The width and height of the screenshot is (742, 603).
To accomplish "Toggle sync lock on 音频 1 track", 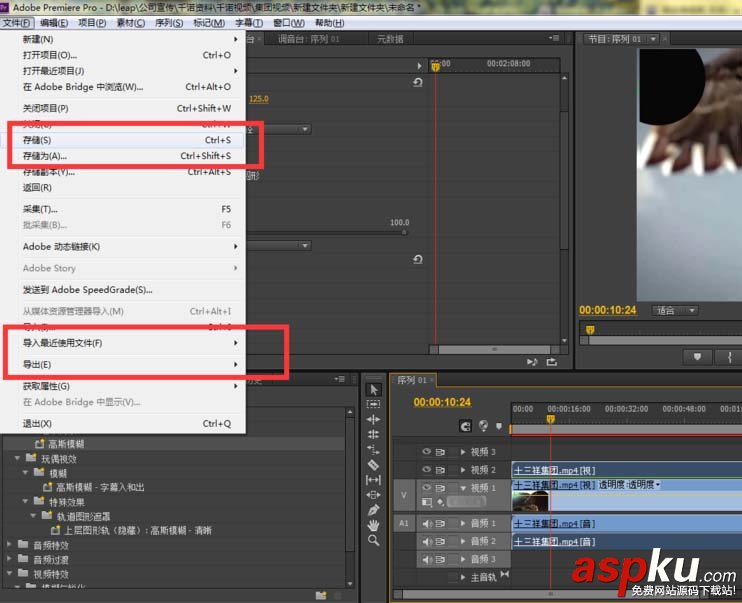I will (x=441, y=523).
